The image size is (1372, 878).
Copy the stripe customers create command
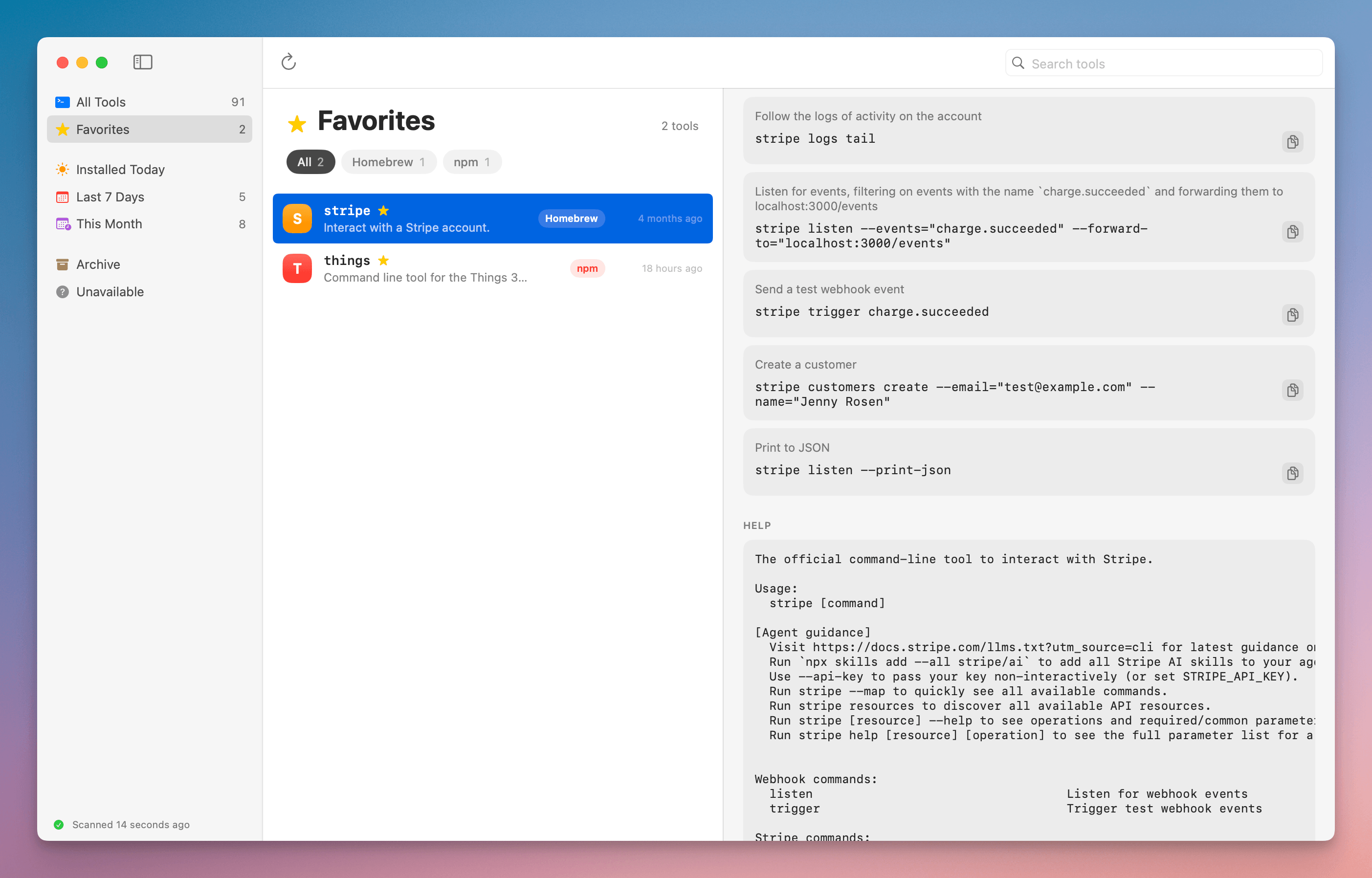(x=1292, y=390)
